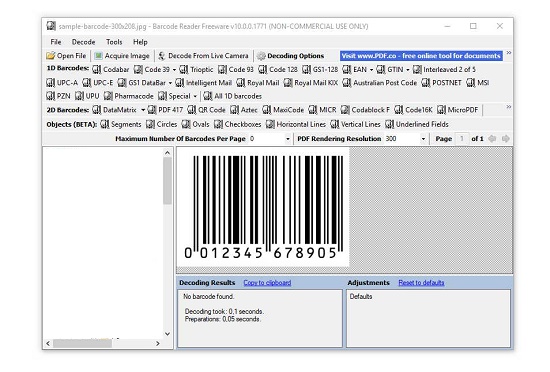The image size is (550, 372).
Task: Select the MicroPDF barcode icon
Action: click(x=441, y=110)
